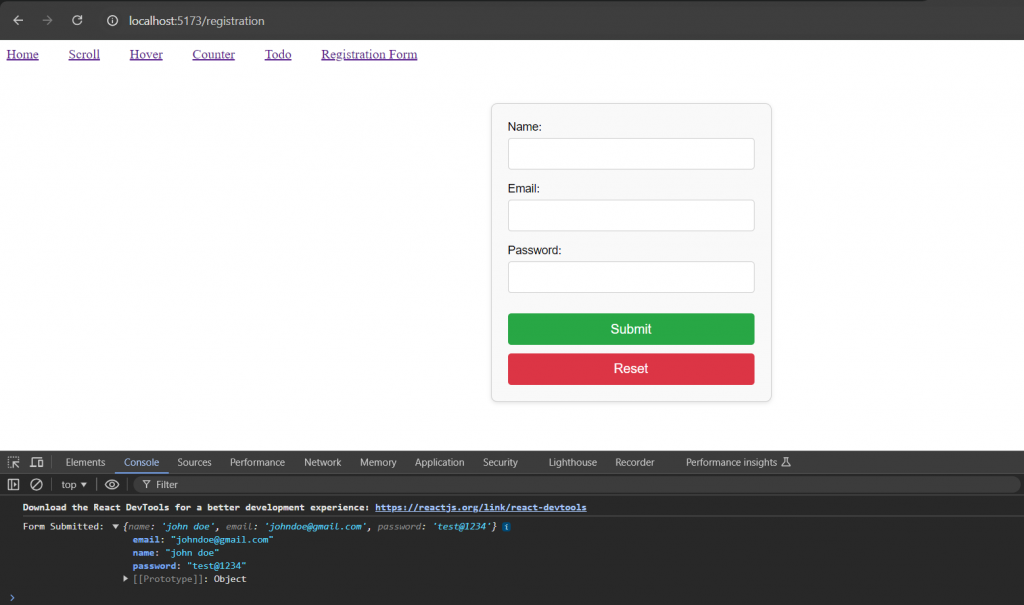Viewport: 1024px width, 605px height.
Task: Toggle the device toolbar icon
Action: 37,462
